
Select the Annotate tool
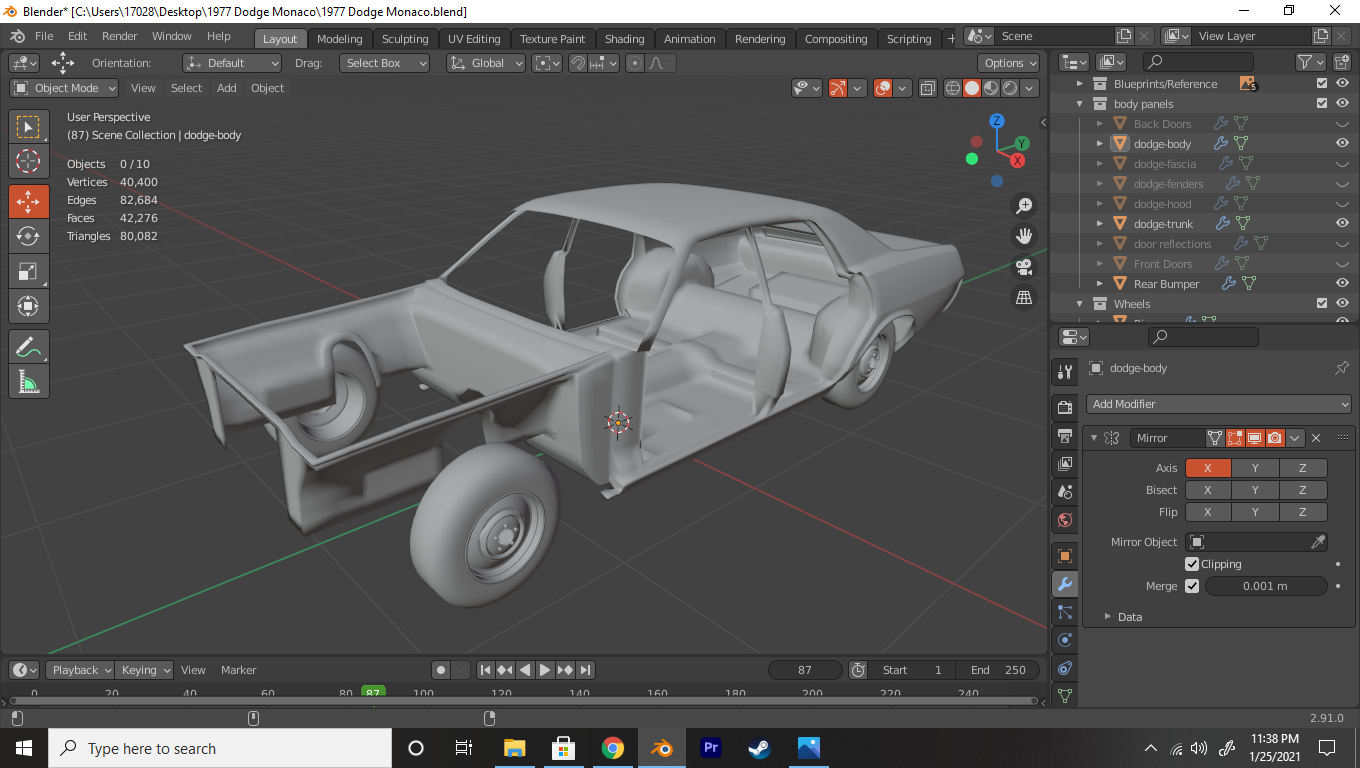pos(28,347)
